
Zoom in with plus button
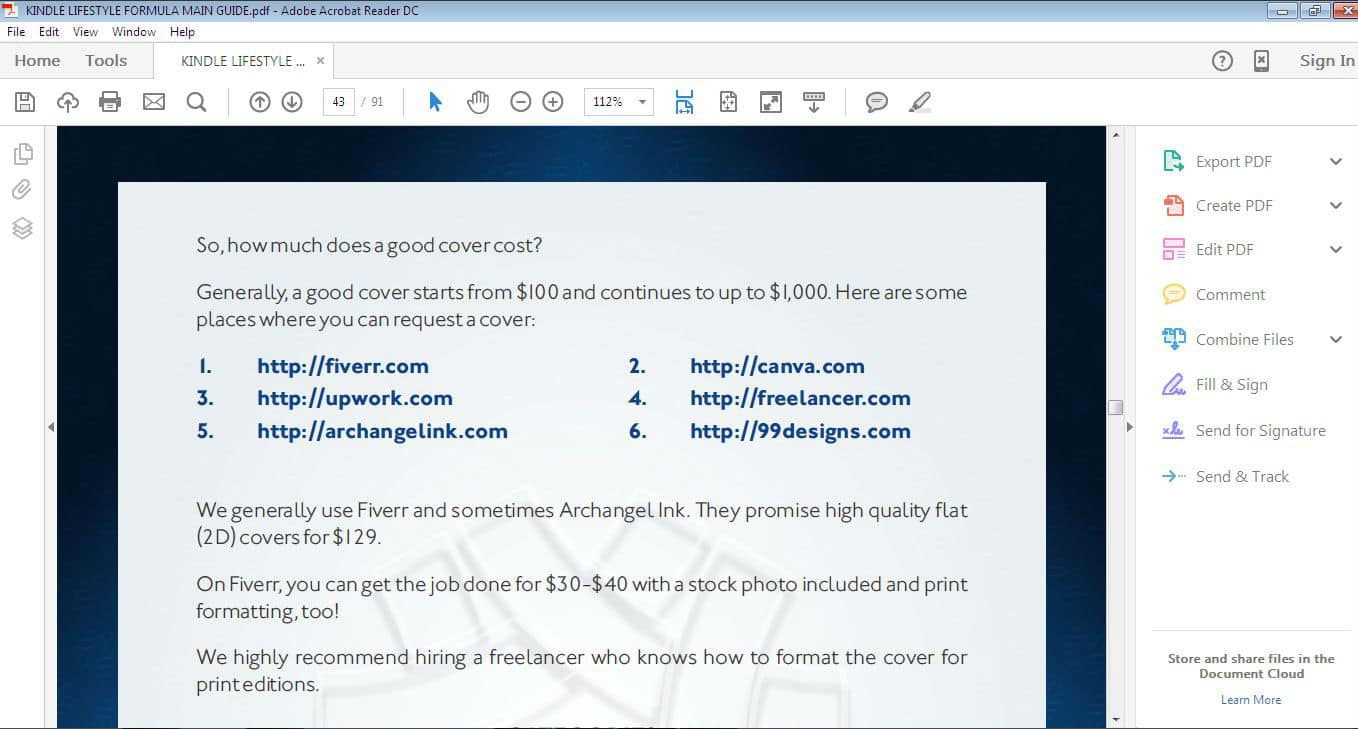click(x=553, y=101)
